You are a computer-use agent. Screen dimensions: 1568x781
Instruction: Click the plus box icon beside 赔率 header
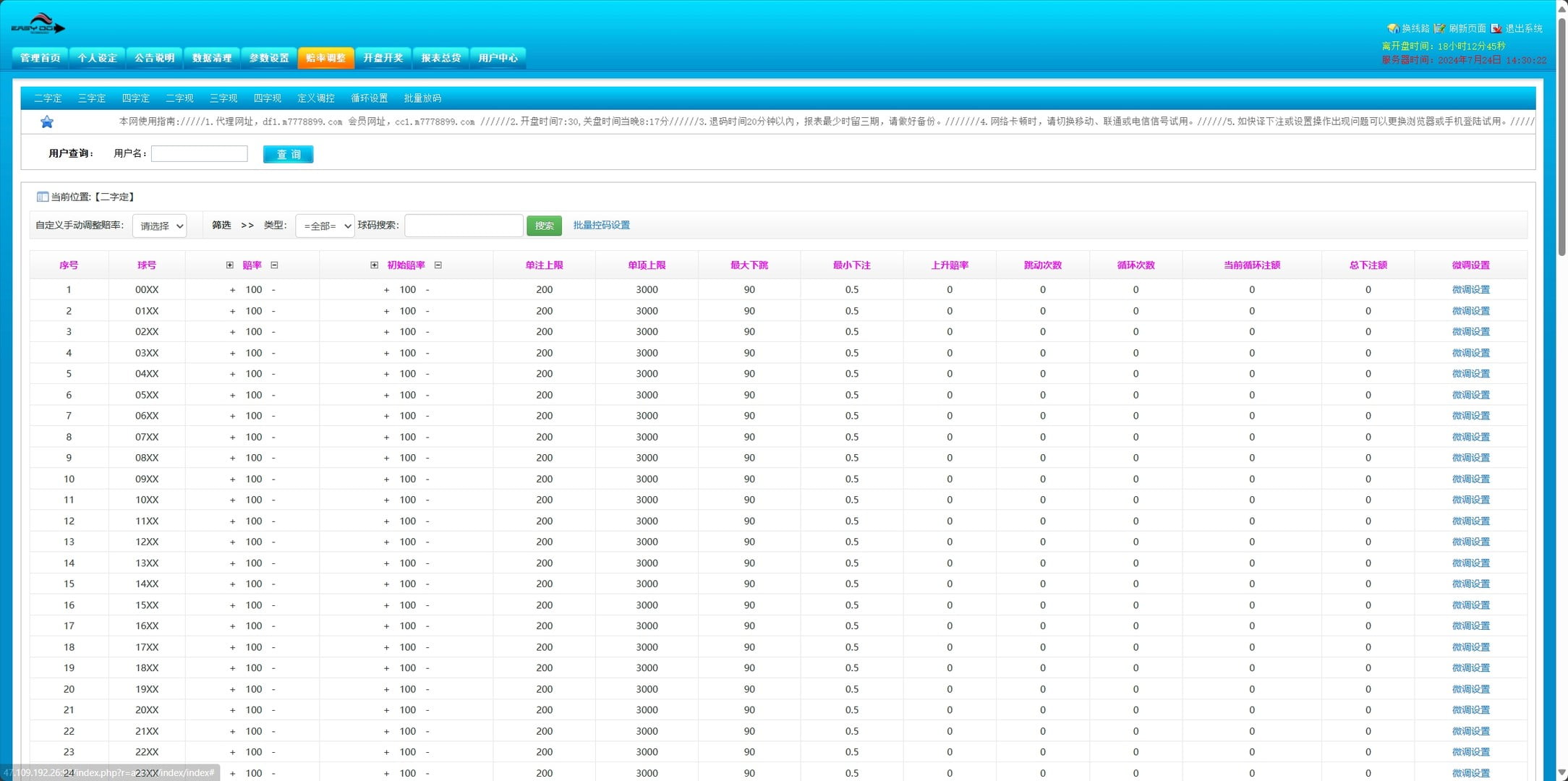(x=230, y=265)
